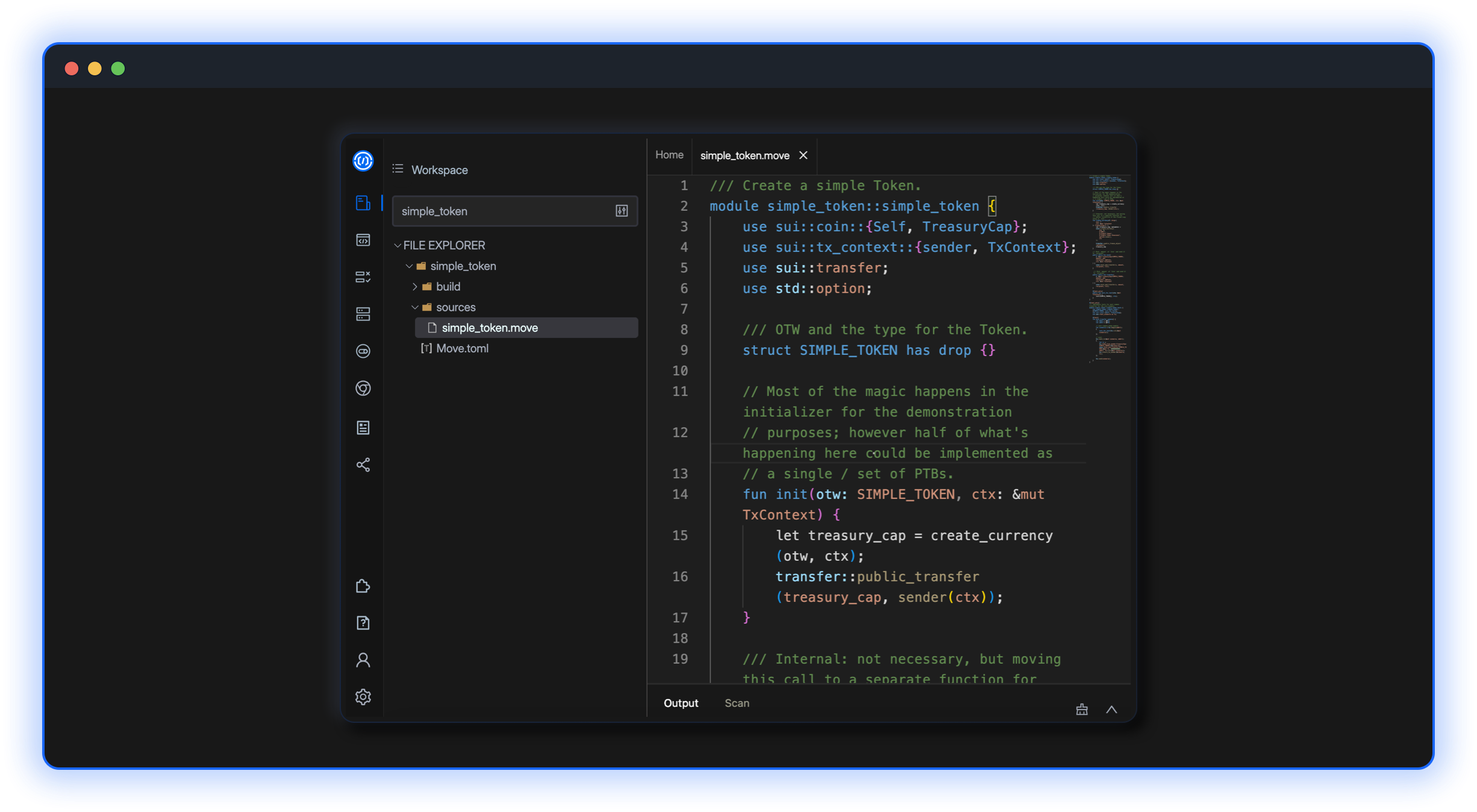Click the blue ChainIDE logo icon
Image resolution: width=1477 pixels, height=812 pixels.
click(363, 161)
